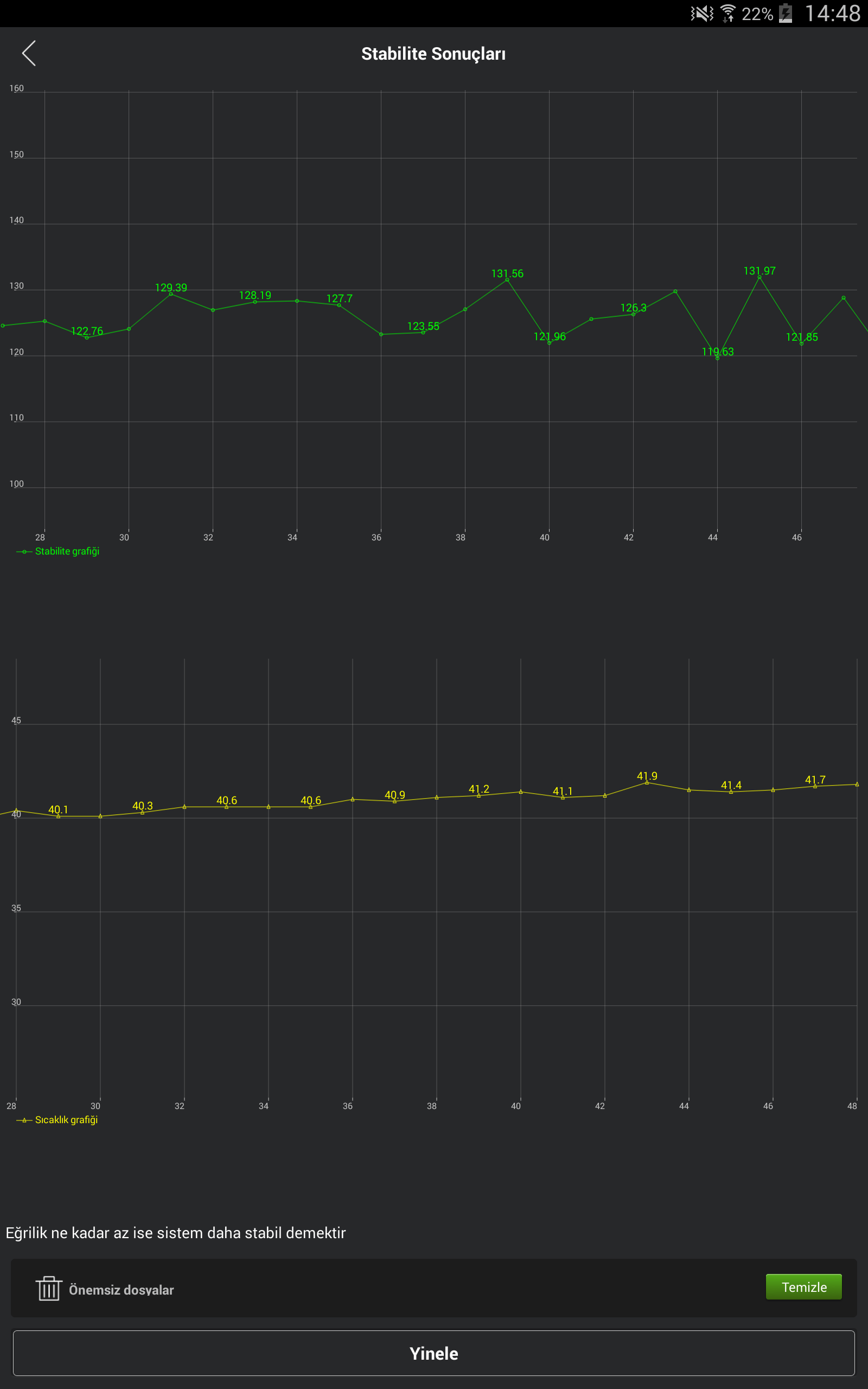
Task: Tap the 128.19 stability data point label
Action: click(255, 296)
